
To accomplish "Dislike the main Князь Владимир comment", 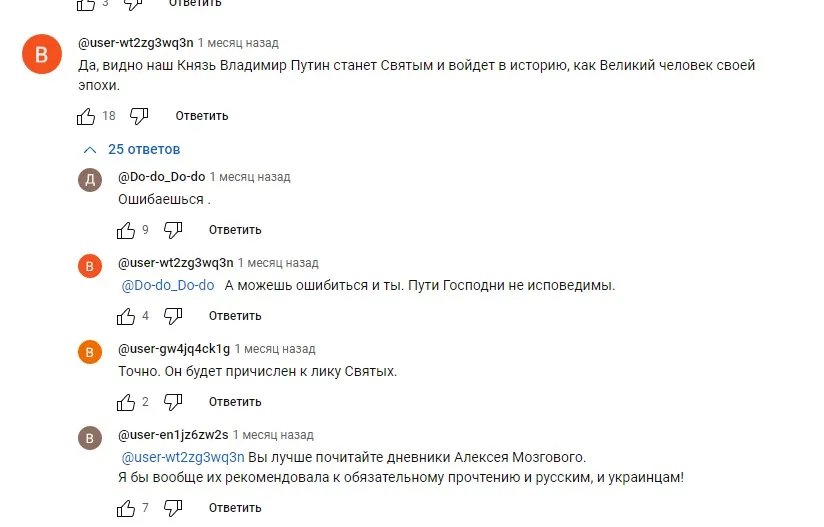I will click(x=139, y=116).
